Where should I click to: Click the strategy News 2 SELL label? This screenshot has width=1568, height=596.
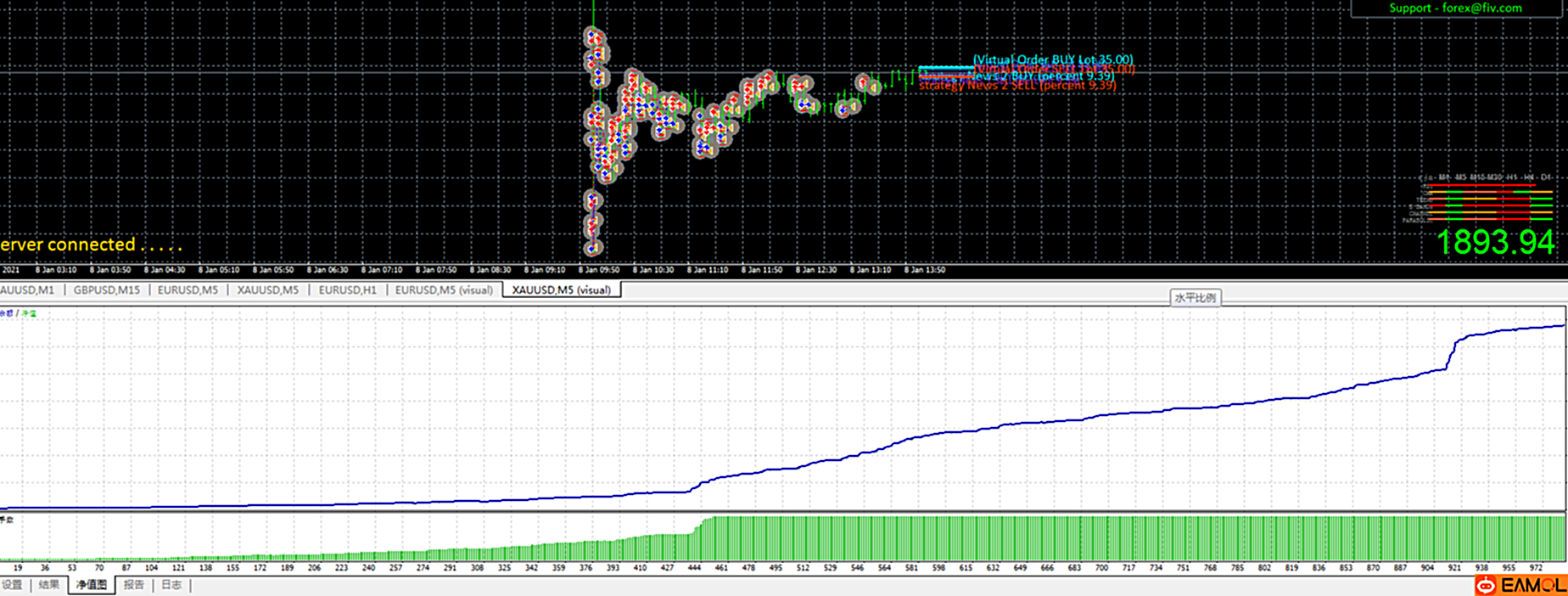point(1016,86)
